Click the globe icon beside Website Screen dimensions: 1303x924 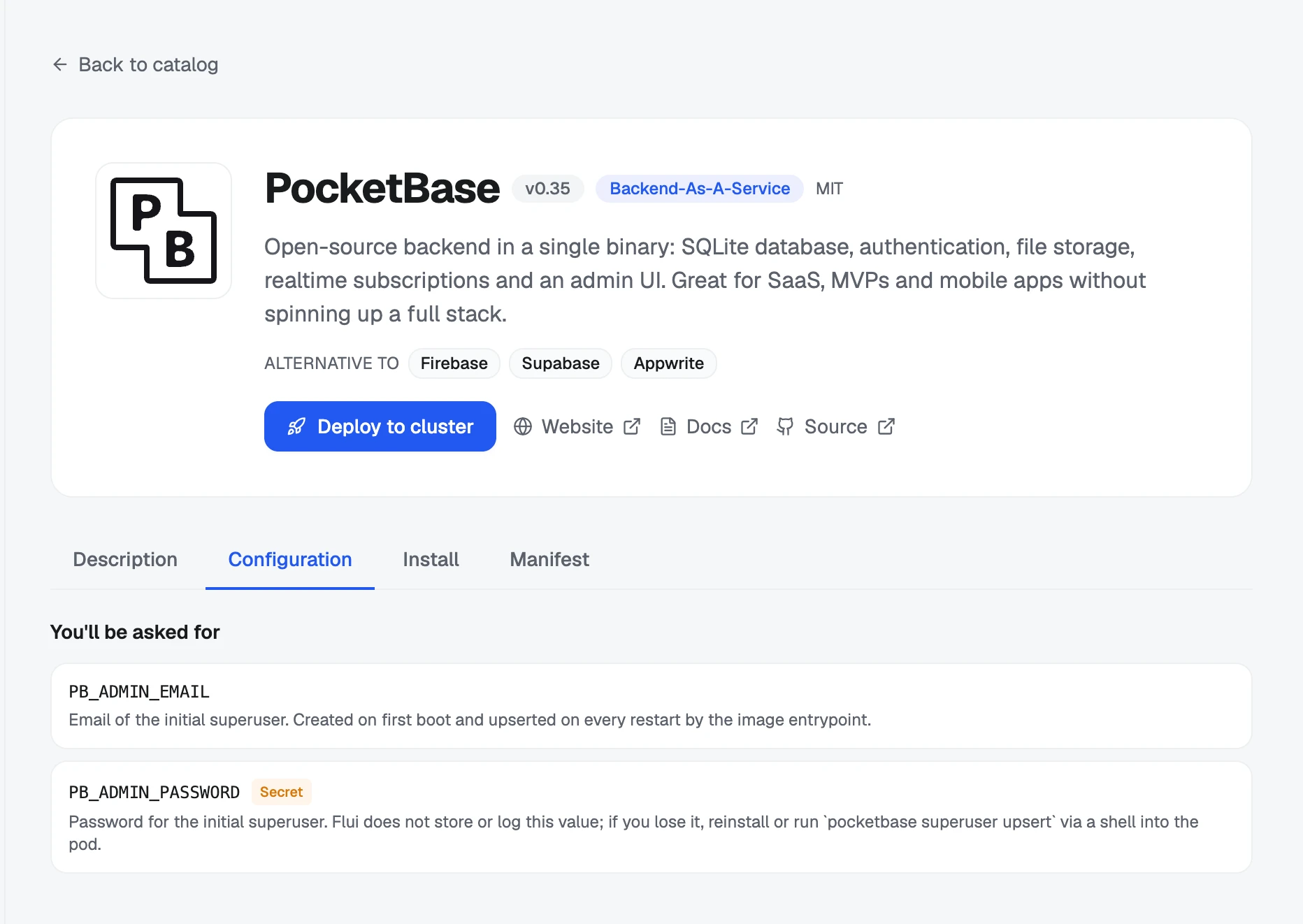click(523, 426)
